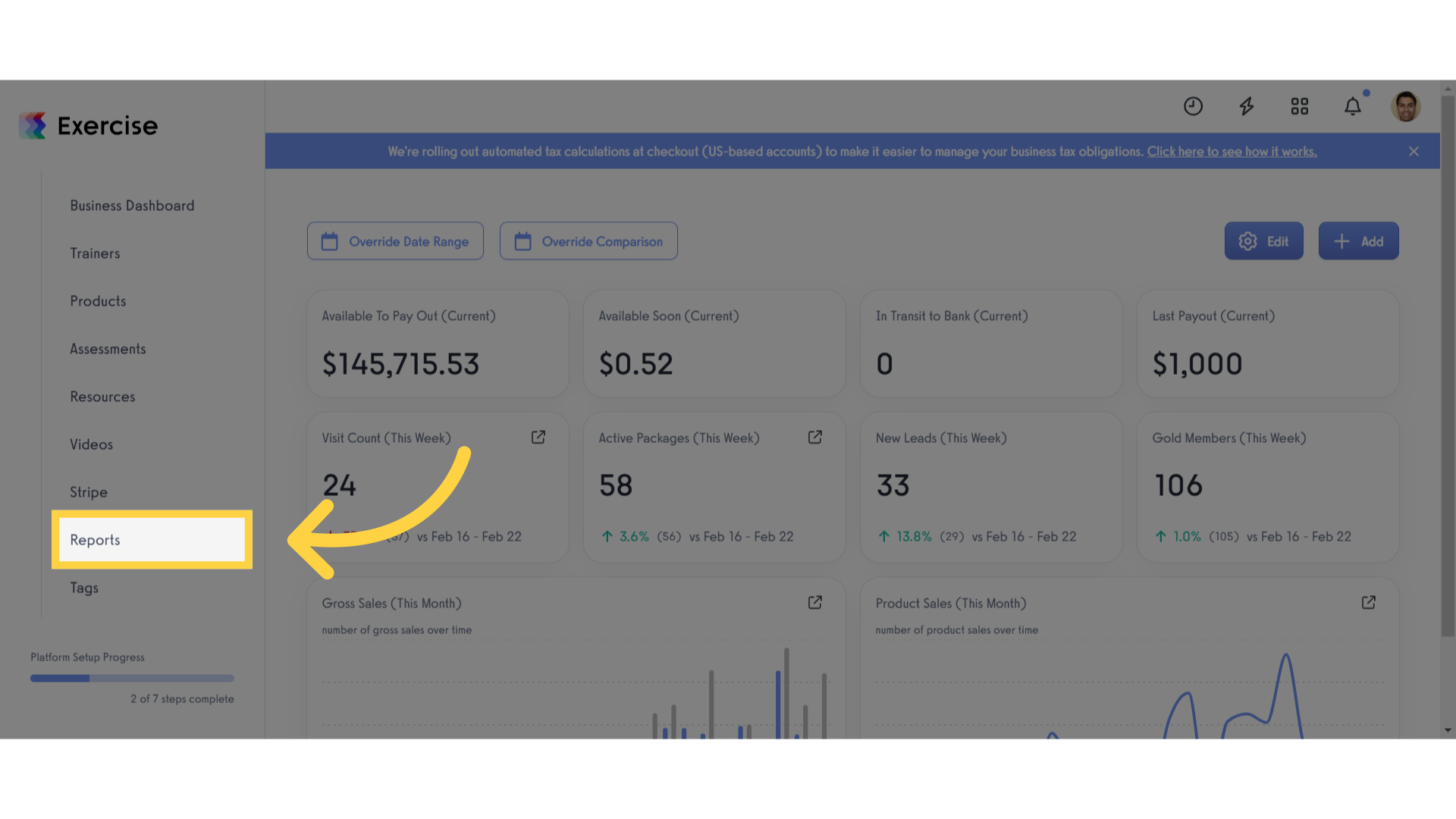Viewport: 1456px width, 819px height.
Task: Click the lightning bolt quick actions icon
Action: coord(1247,106)
